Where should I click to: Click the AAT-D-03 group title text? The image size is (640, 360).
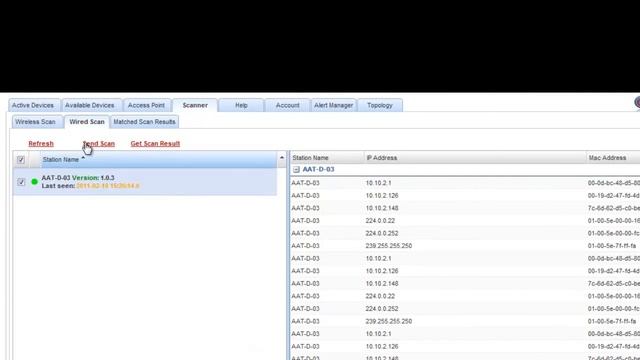point(318,169)
